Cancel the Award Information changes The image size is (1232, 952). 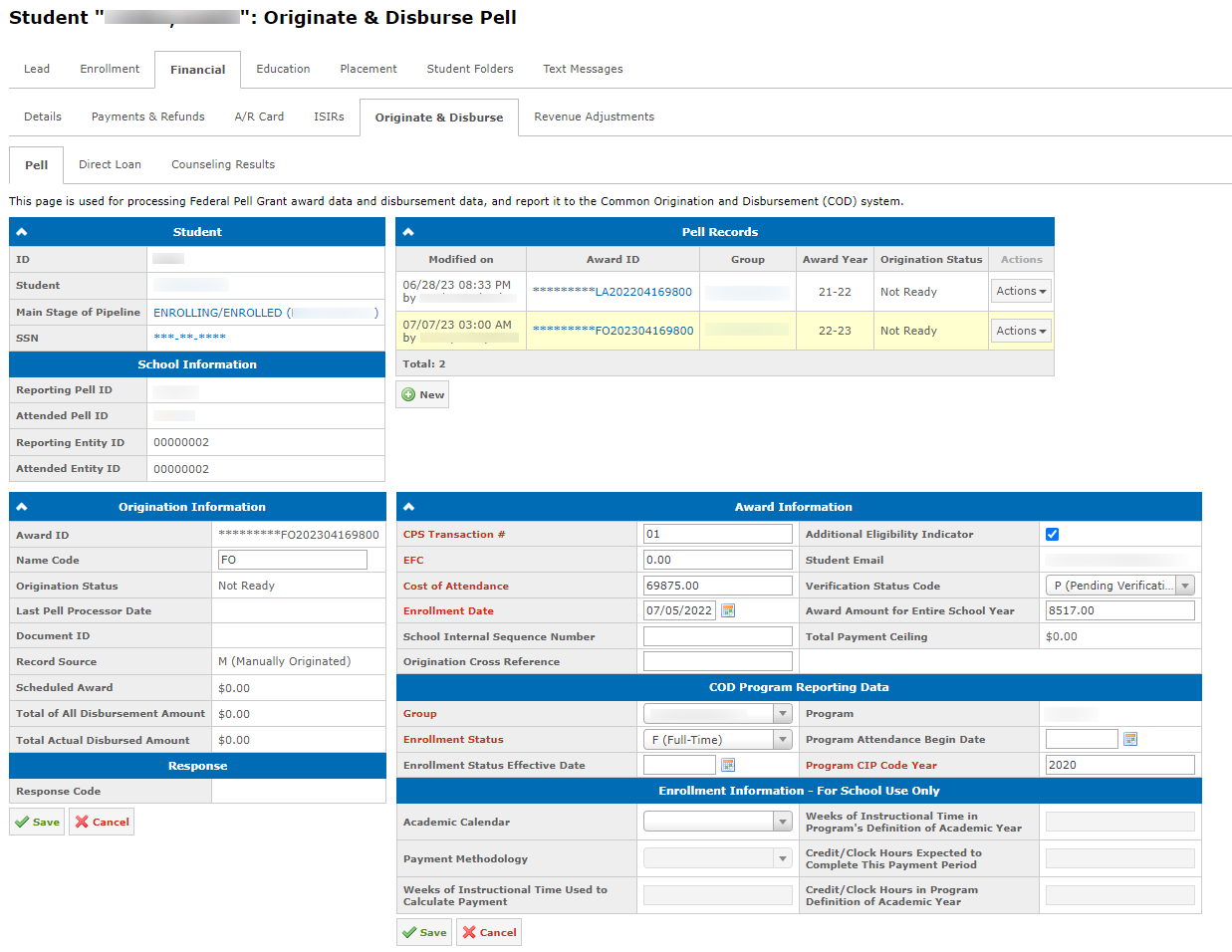[489, 932]
